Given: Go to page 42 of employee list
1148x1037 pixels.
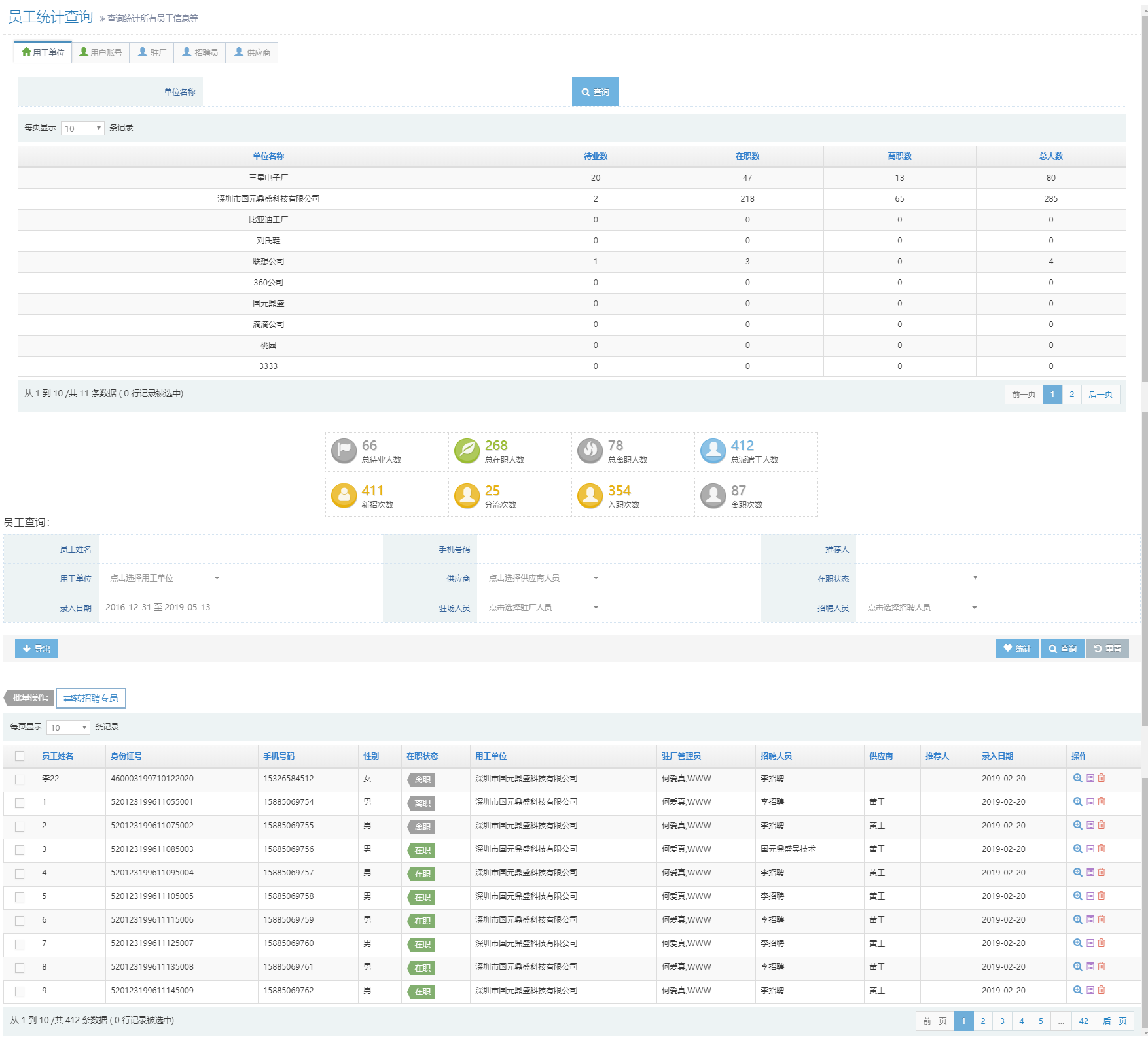Looking at the screenshot, I should 1083,1021.
